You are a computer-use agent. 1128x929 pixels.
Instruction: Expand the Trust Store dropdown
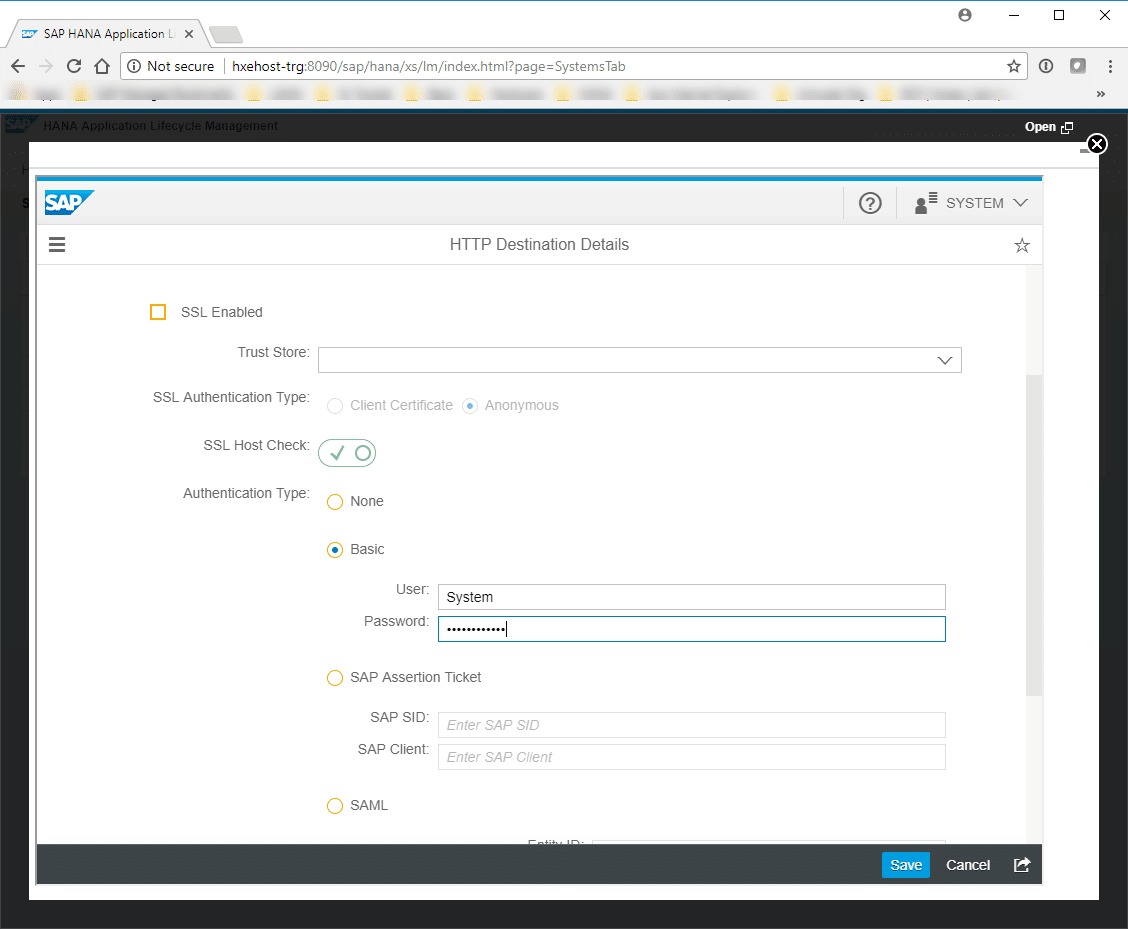(x=944, y=360)
